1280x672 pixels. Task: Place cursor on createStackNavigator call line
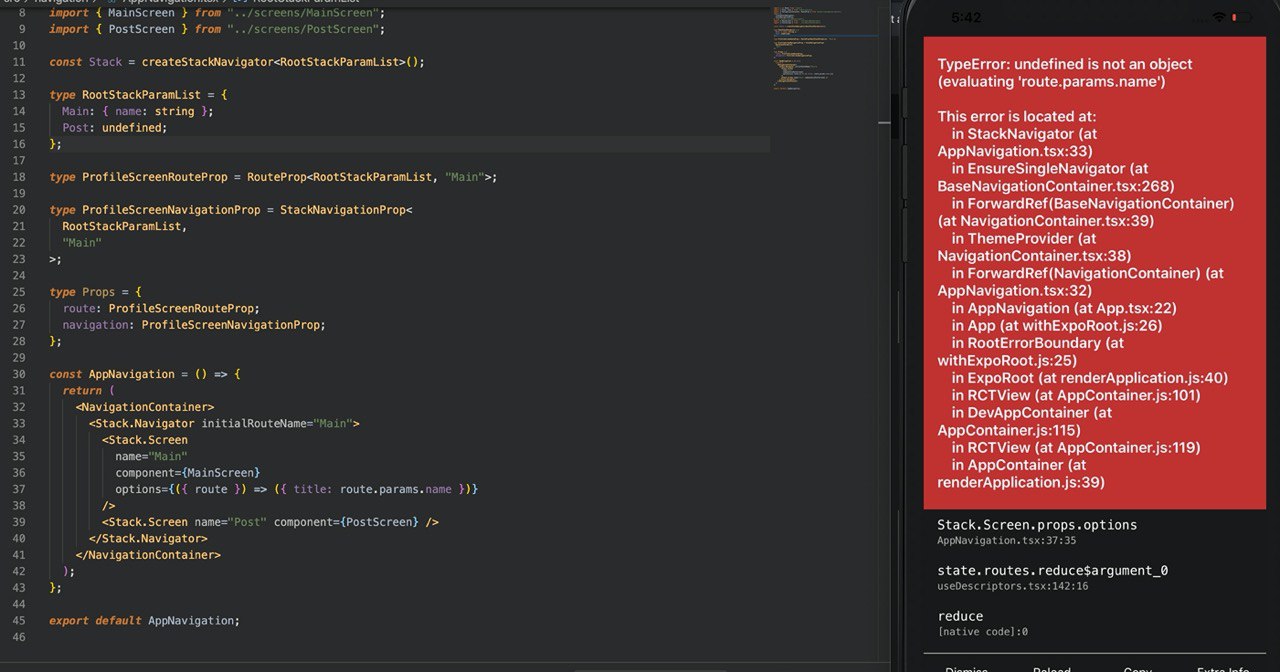coord(237,62)
